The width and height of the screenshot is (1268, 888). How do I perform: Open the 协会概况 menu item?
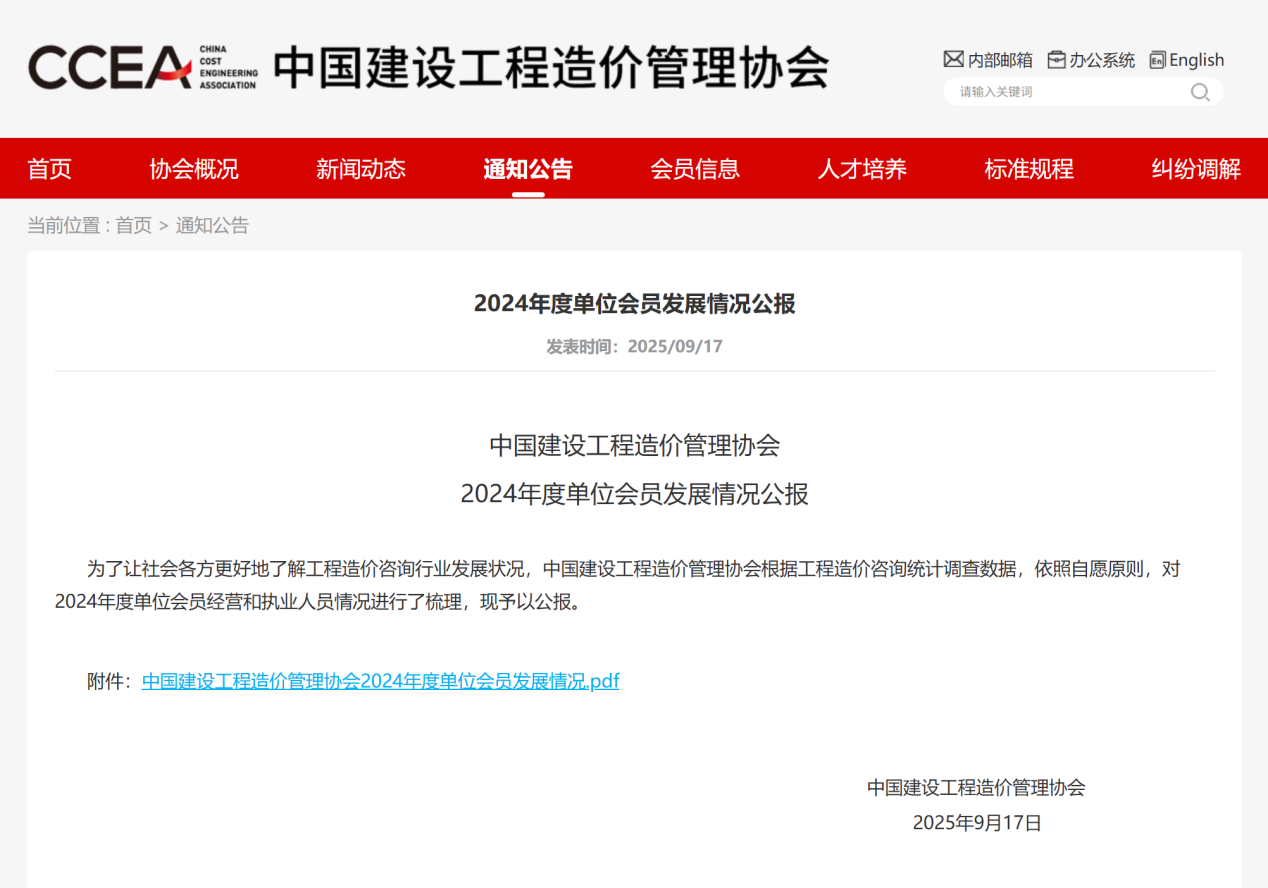point(194,169)
